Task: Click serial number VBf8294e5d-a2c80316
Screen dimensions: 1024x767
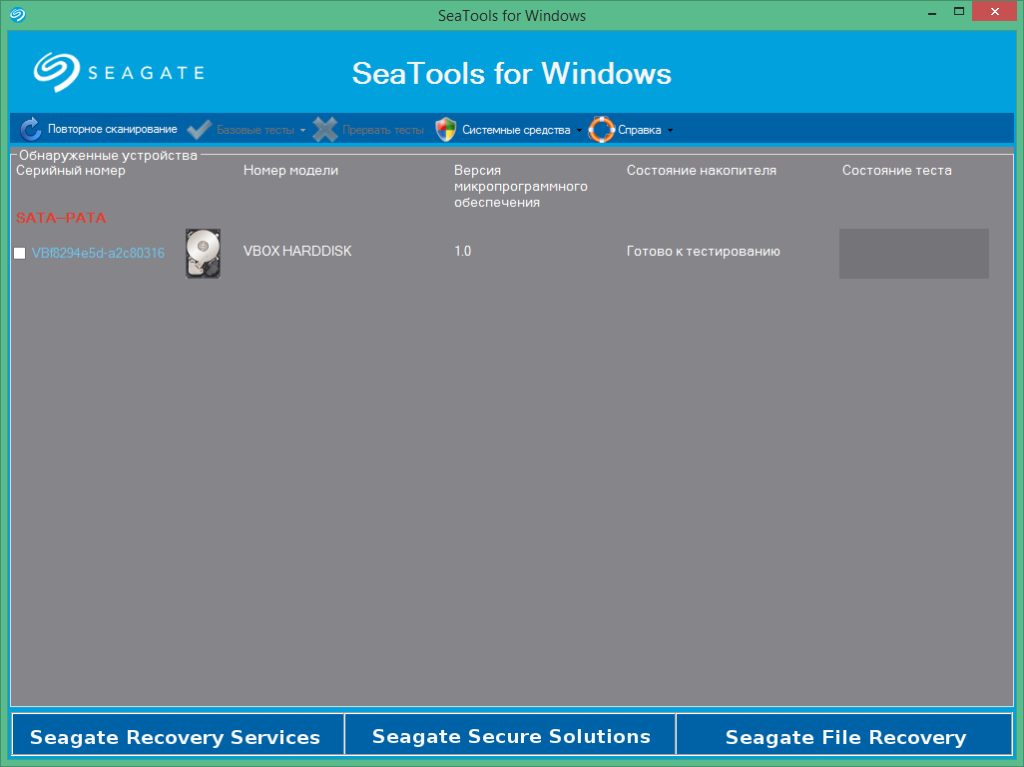Action: tap(98, 253)
